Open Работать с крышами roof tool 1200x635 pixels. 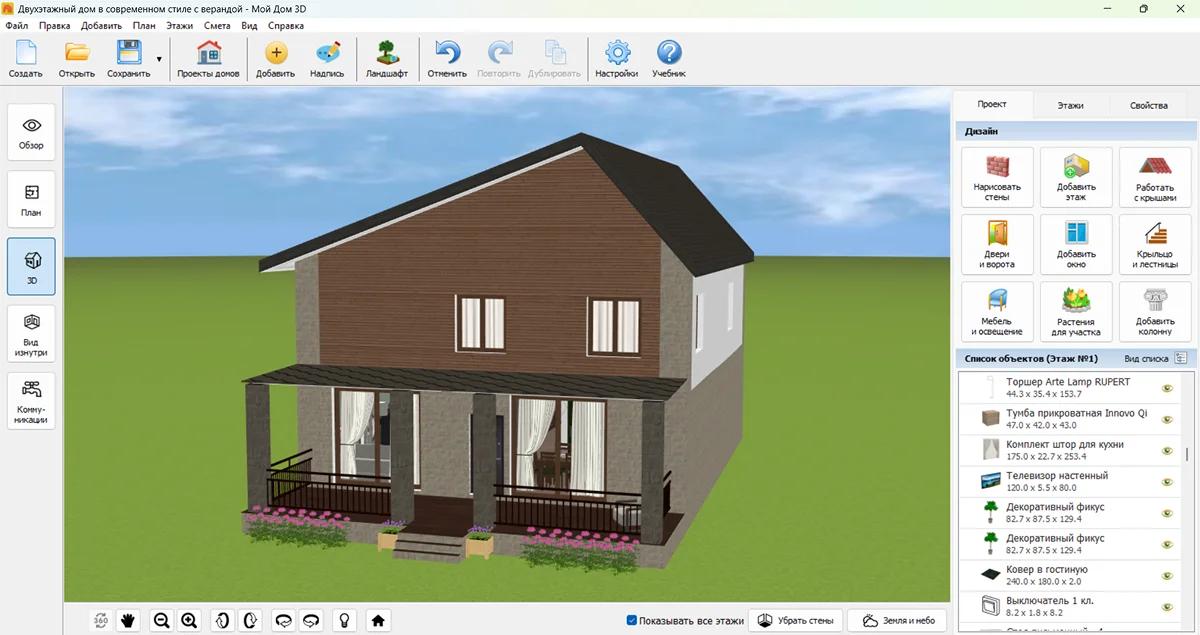pos(1155,178)
